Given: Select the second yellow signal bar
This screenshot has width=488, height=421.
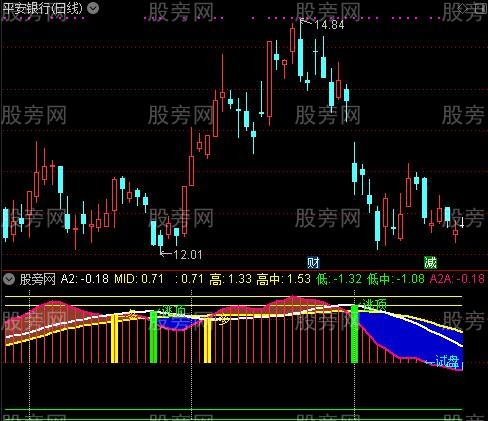Looking at the screenshot, I should tap(207, 340).
